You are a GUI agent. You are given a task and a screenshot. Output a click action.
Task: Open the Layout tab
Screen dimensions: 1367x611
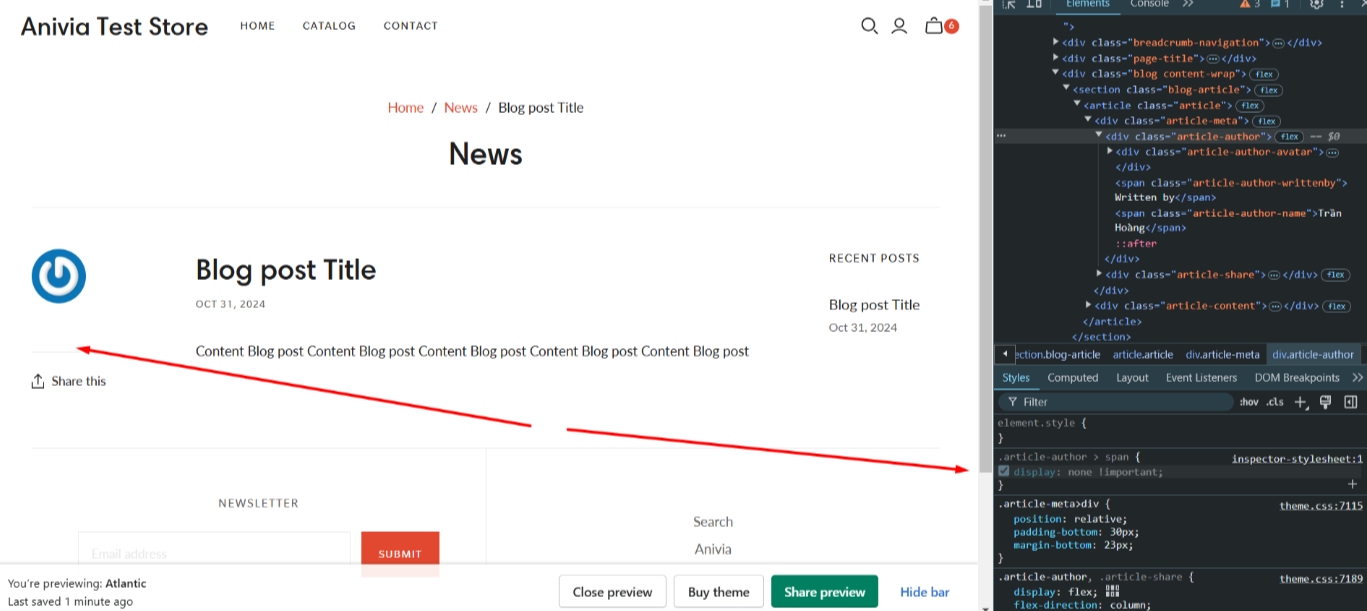1132,378
